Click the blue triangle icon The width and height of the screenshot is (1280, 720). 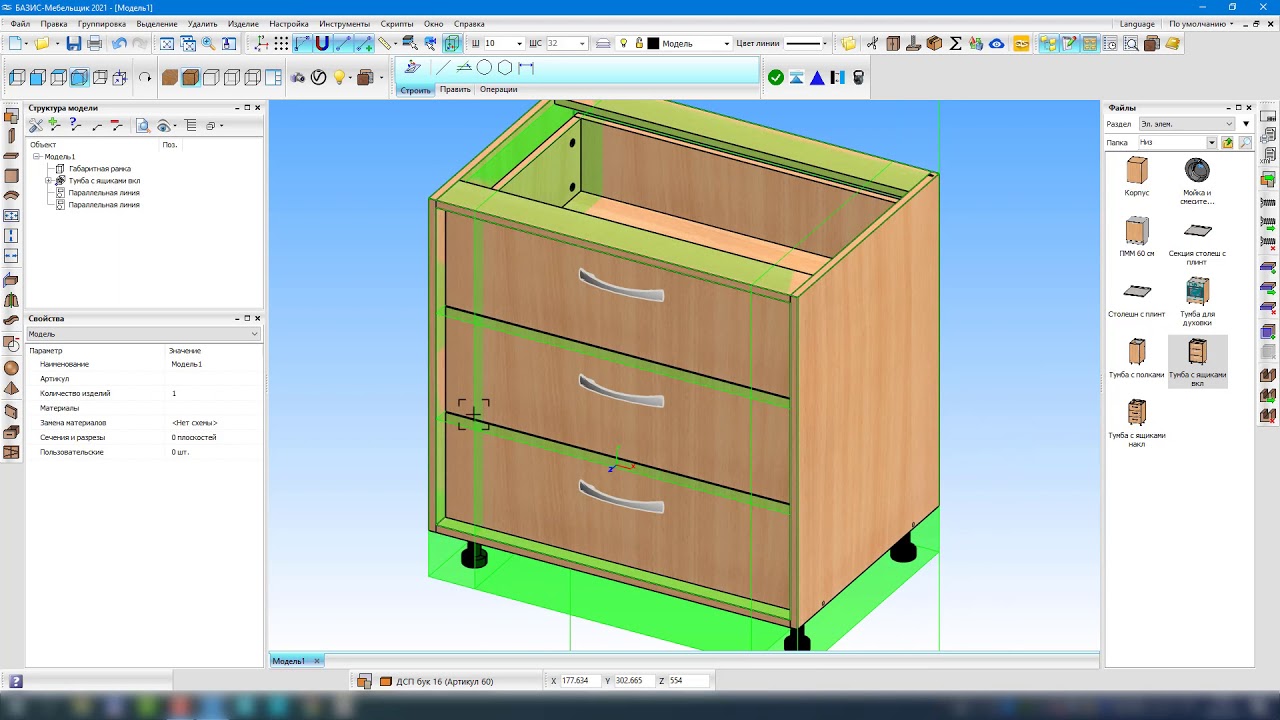[817, 77]
